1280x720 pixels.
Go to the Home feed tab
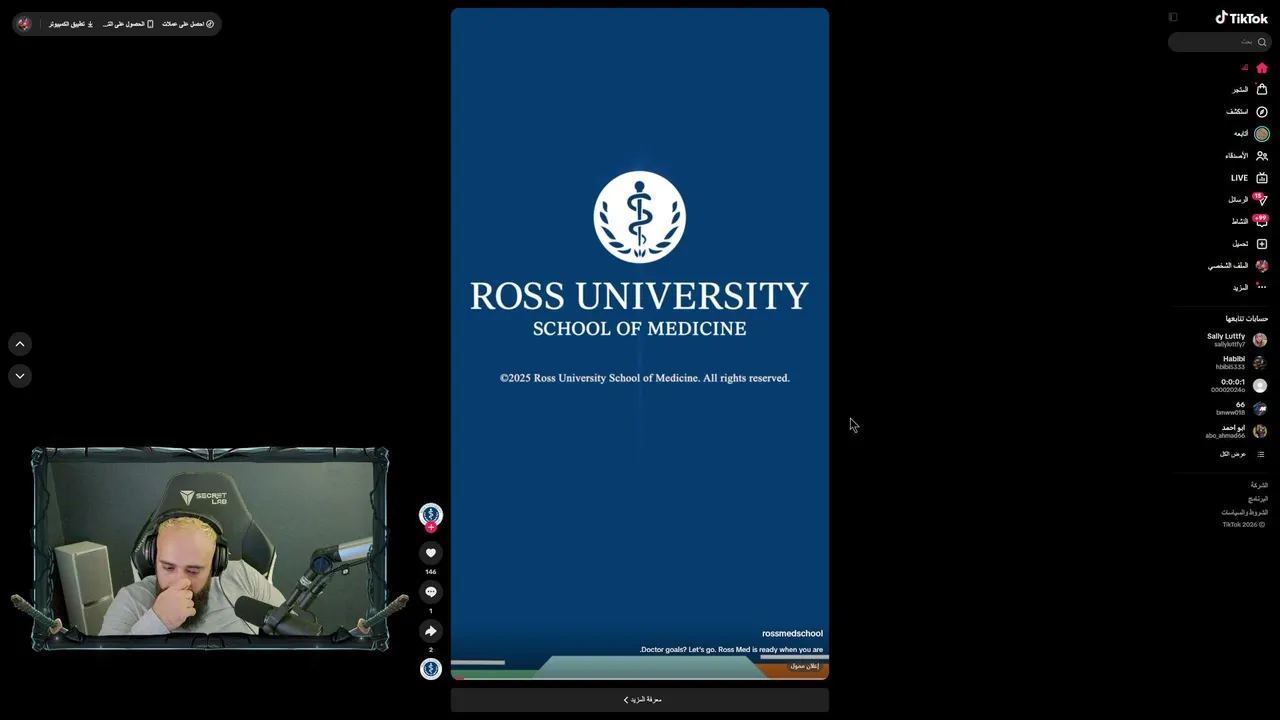click(x=1254, y=68)
